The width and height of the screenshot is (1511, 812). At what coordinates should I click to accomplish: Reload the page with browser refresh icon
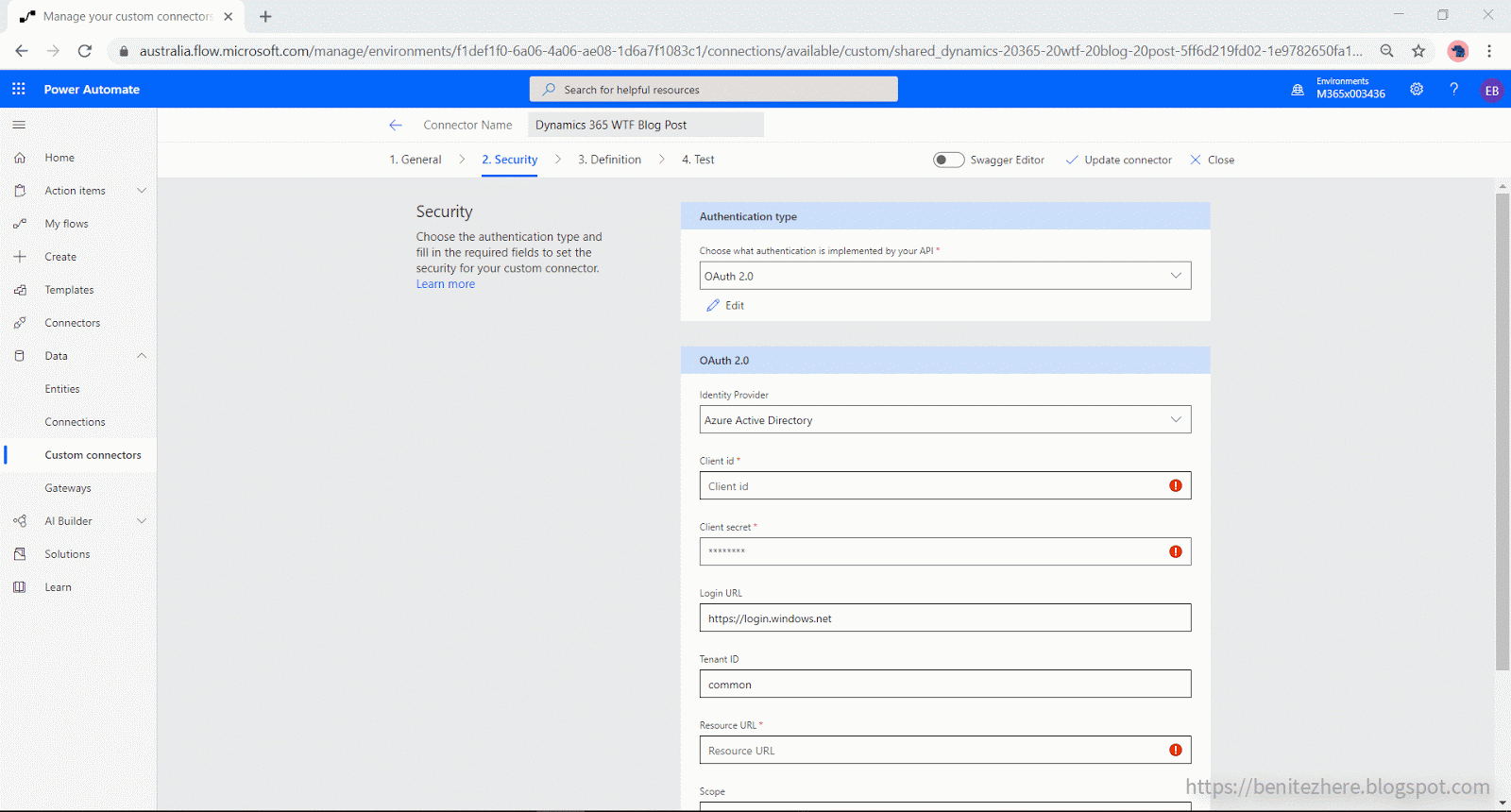coord(85,51)
